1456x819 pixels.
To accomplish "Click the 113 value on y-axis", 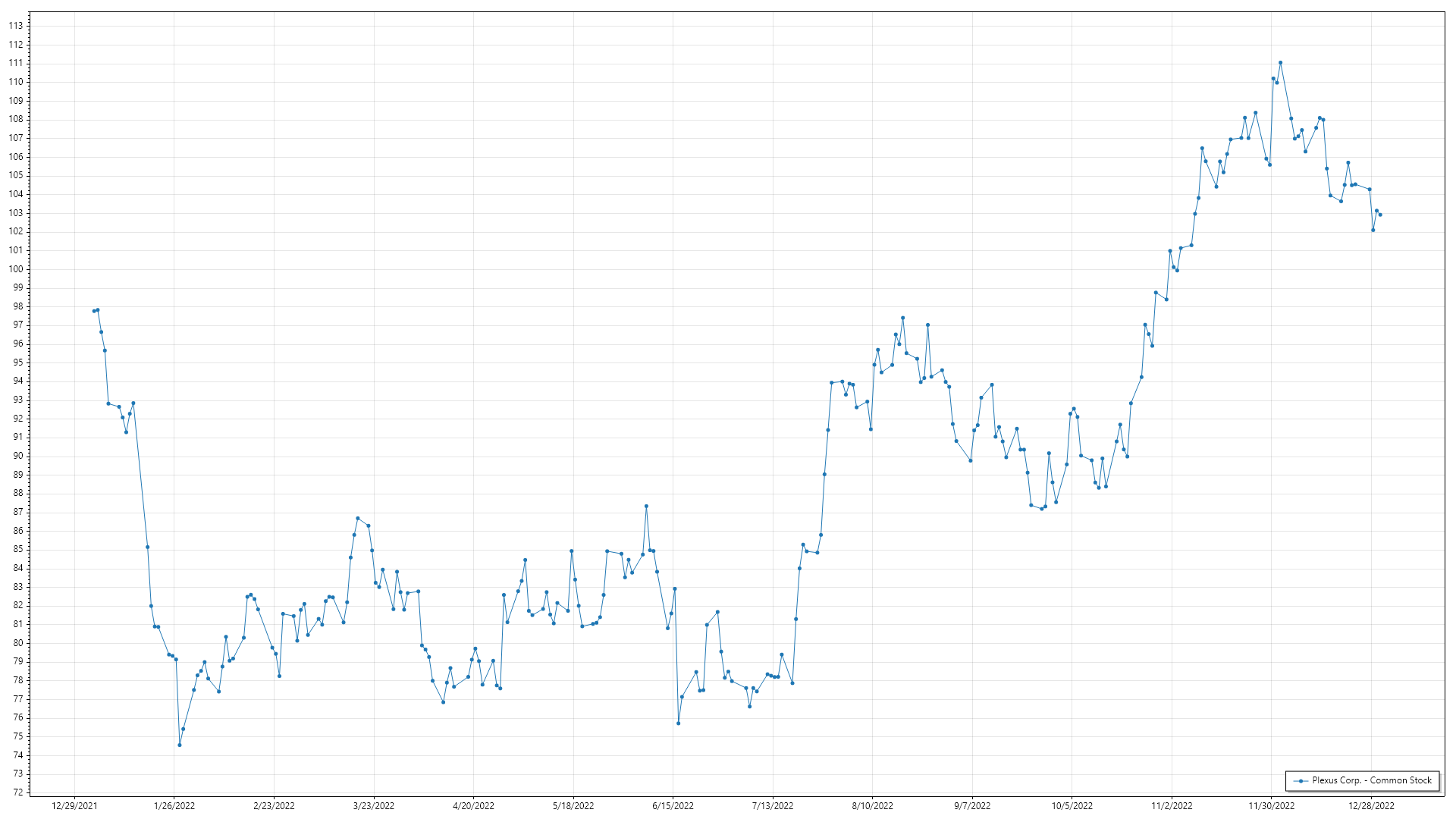I will point(16,26).
